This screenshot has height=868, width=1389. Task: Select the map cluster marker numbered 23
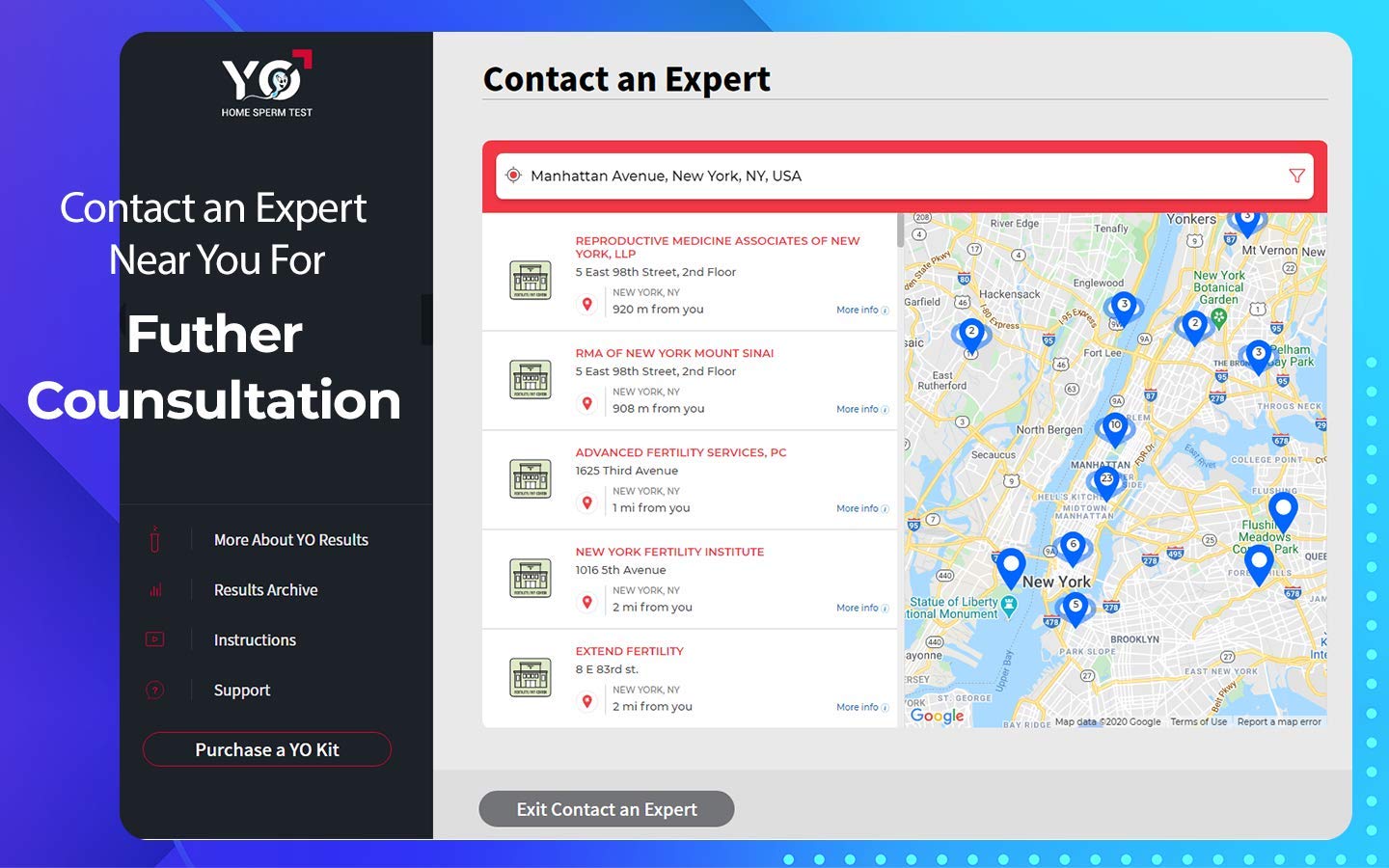pyautogui.click(x=1106, y=480)
